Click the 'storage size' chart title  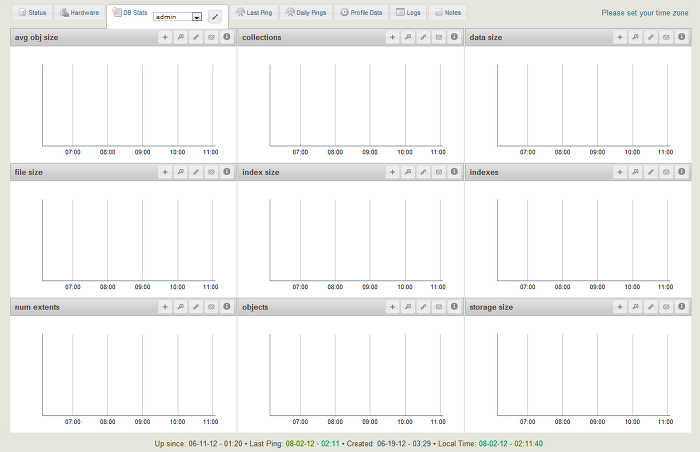coord(491,307)
